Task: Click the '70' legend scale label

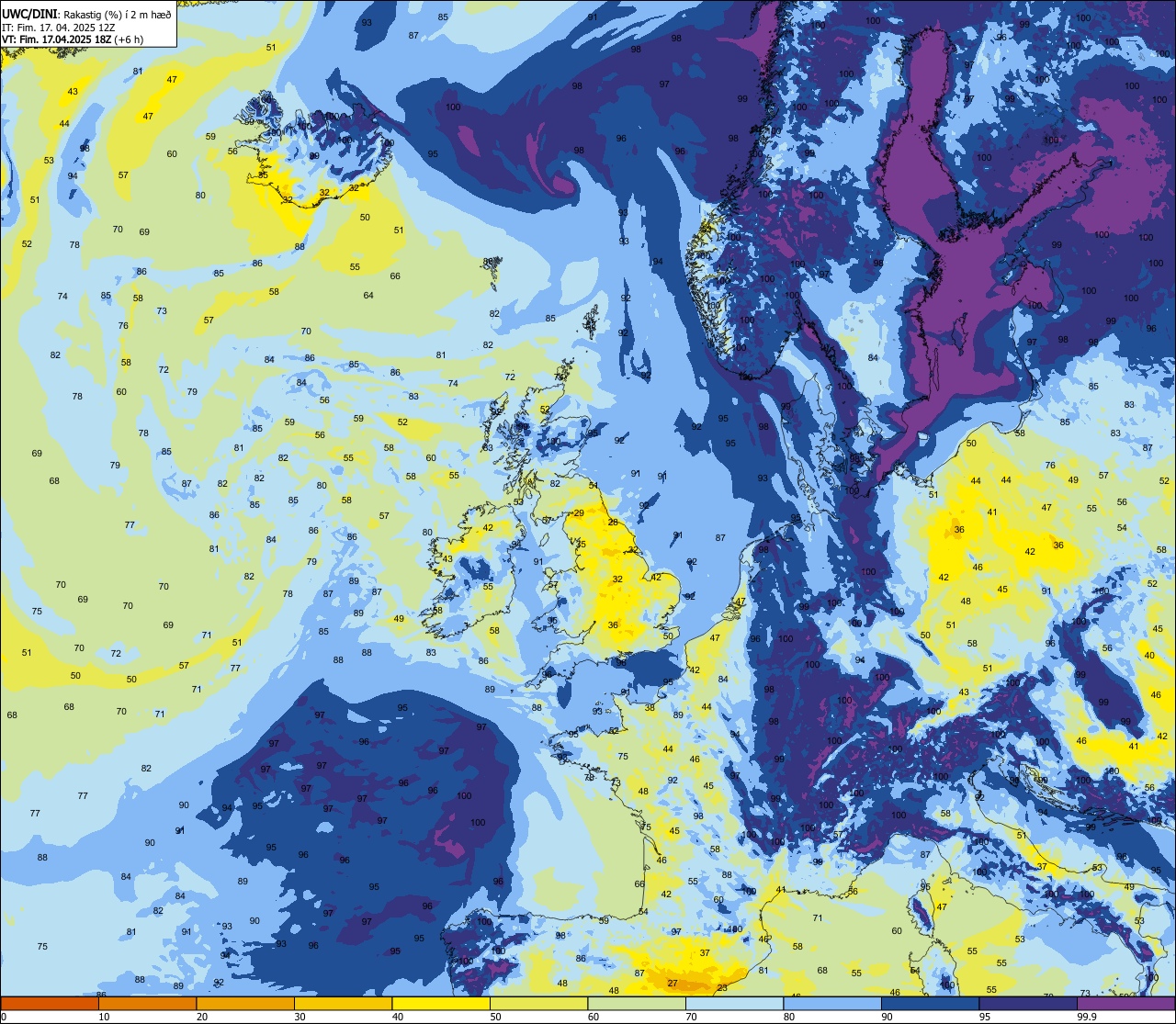Action: (691, 1017)
